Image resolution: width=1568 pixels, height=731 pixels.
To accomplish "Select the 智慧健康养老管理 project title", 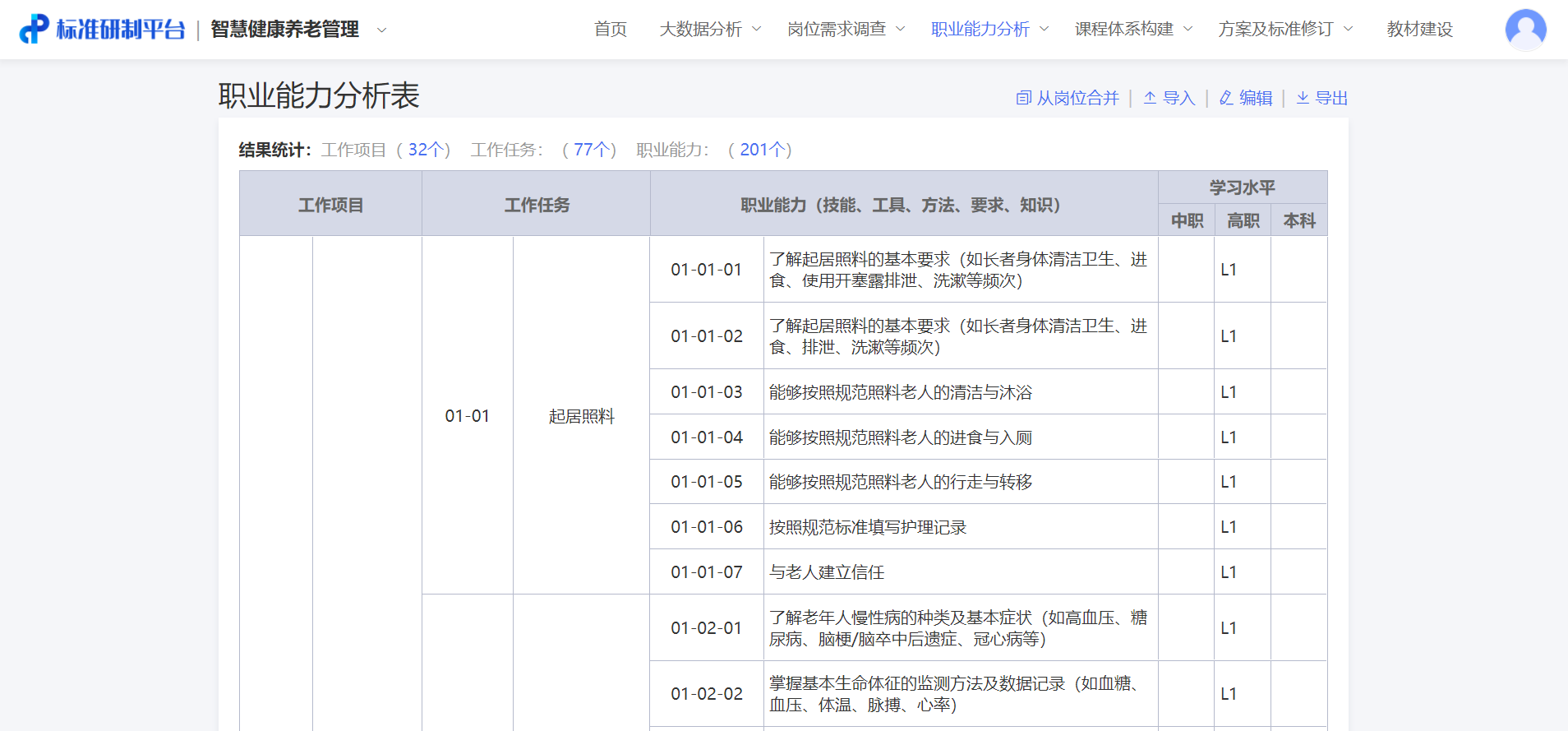I will 284,30.
